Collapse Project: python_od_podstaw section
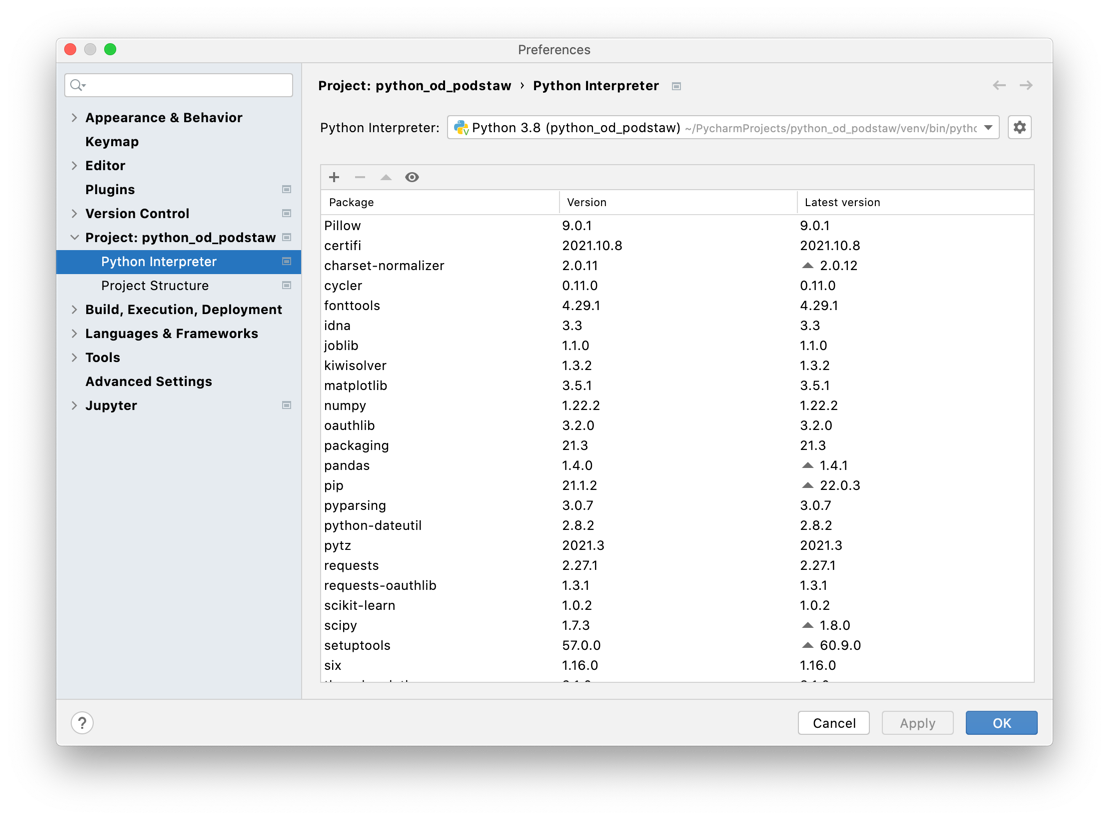Screen dimensions: 1109x820 (75, 238)
